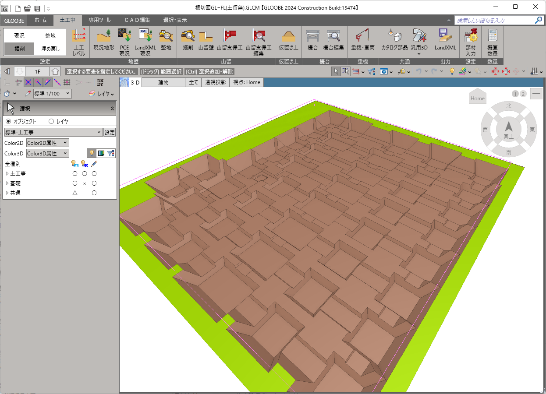Switch to the last ribbon tab, right of CAD

coord(175,20)
